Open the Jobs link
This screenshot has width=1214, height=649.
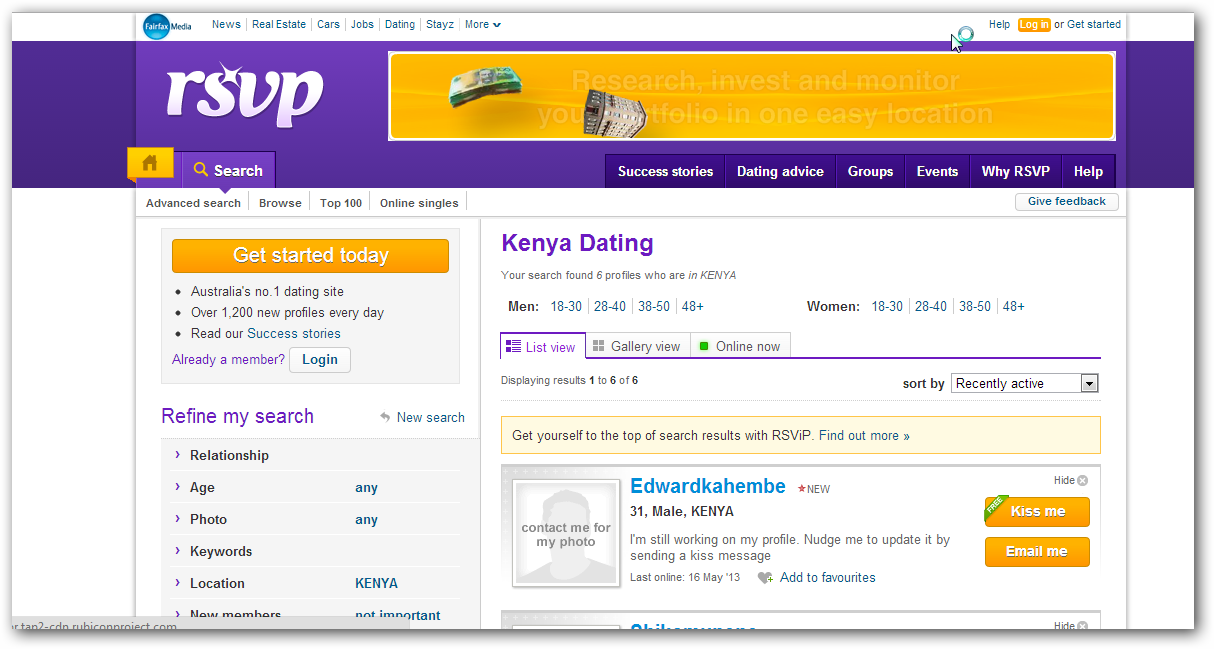363,25
